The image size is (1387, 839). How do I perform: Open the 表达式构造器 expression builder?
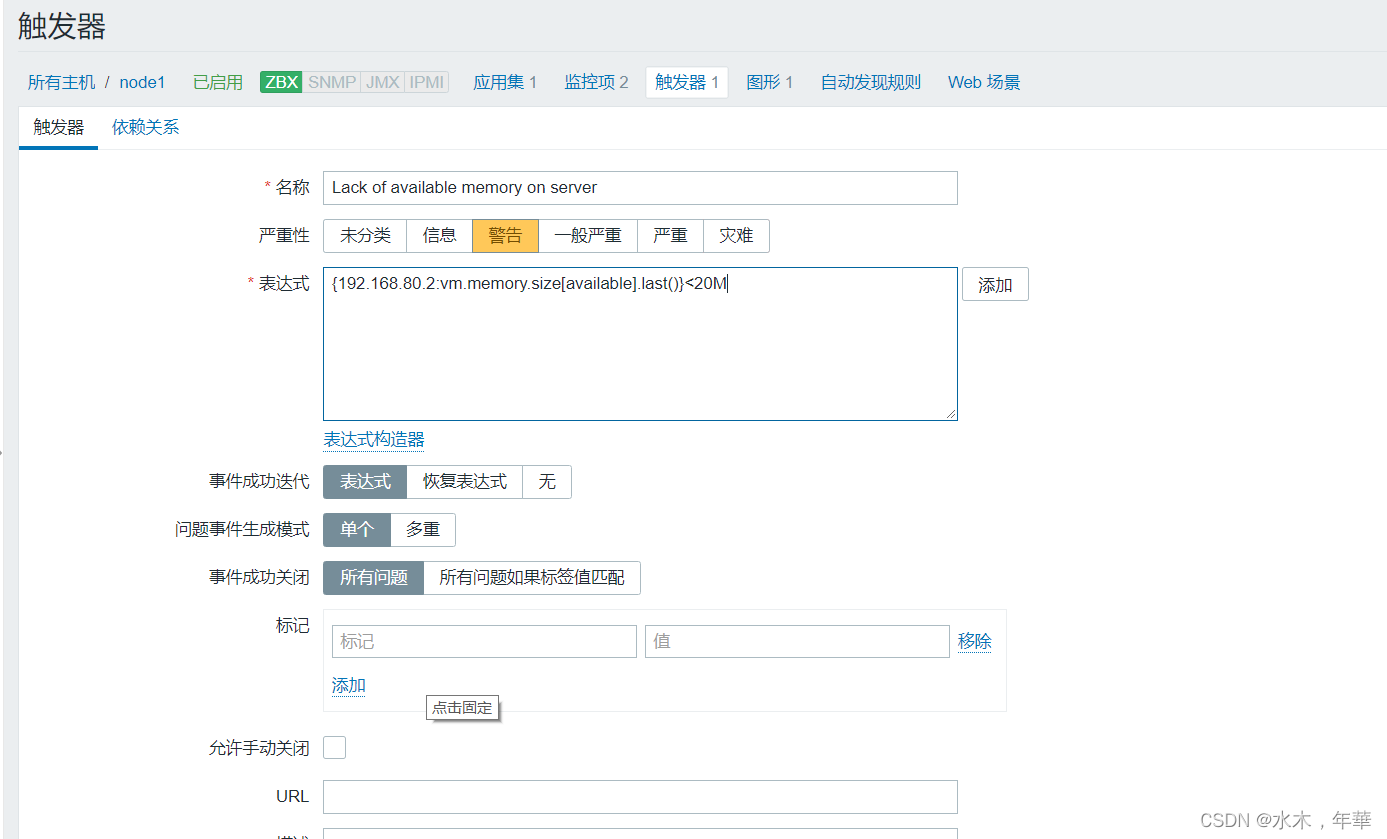point(374,439)
